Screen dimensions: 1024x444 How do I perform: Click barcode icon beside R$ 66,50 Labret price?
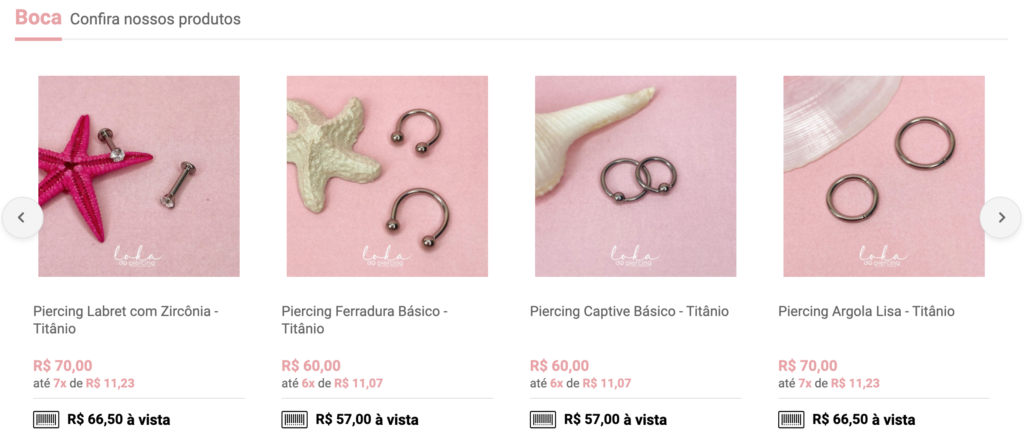point(46,419)
